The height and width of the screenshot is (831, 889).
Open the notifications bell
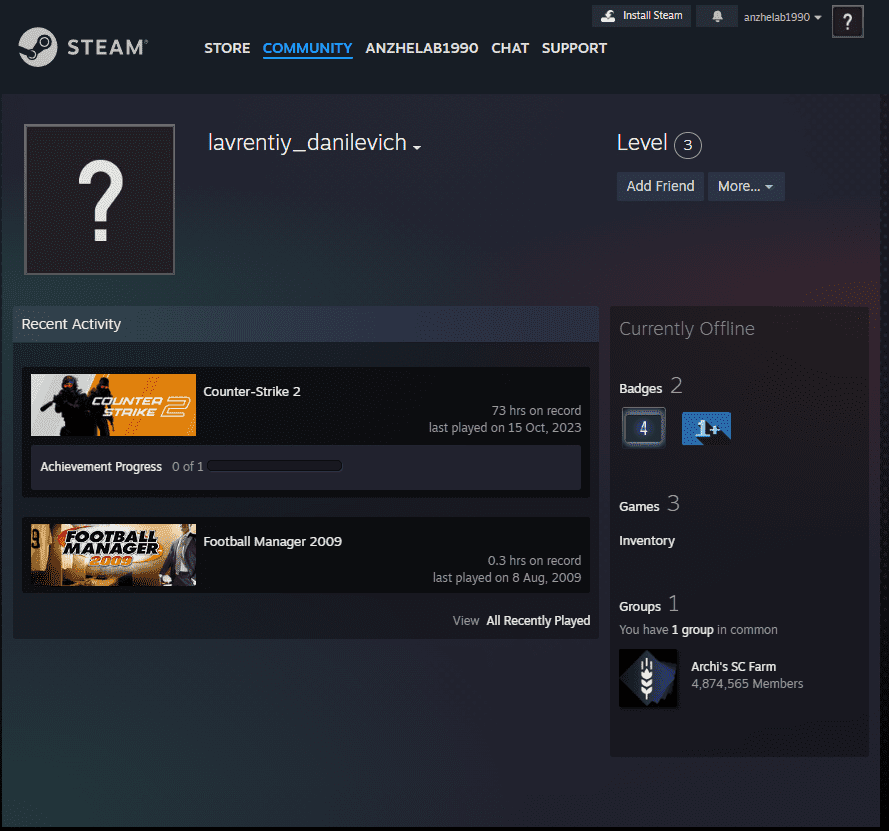tap(716, 15)
